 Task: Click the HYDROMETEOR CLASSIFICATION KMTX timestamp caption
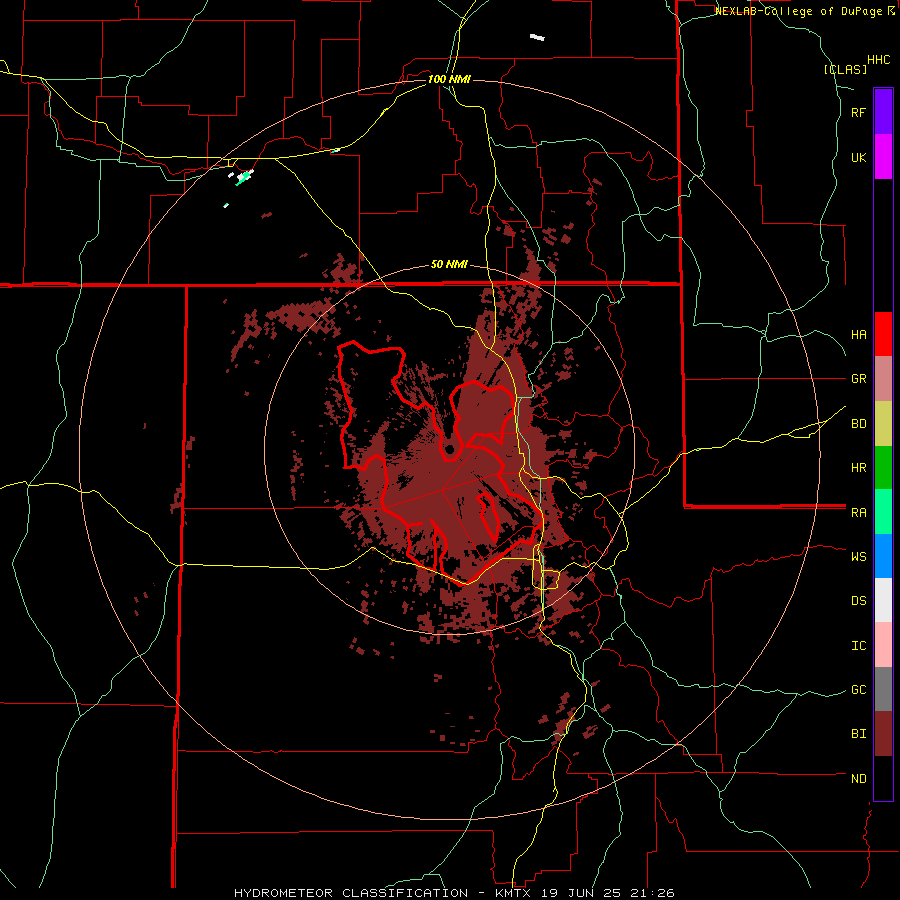tap(454, 893)
